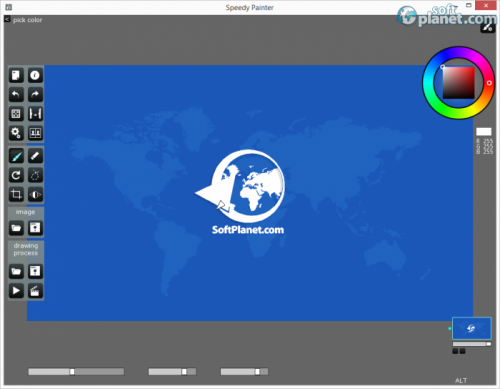This screenshot has height=389, width=500.
Task: Click the first small layer button
Action: click(455, 351)
